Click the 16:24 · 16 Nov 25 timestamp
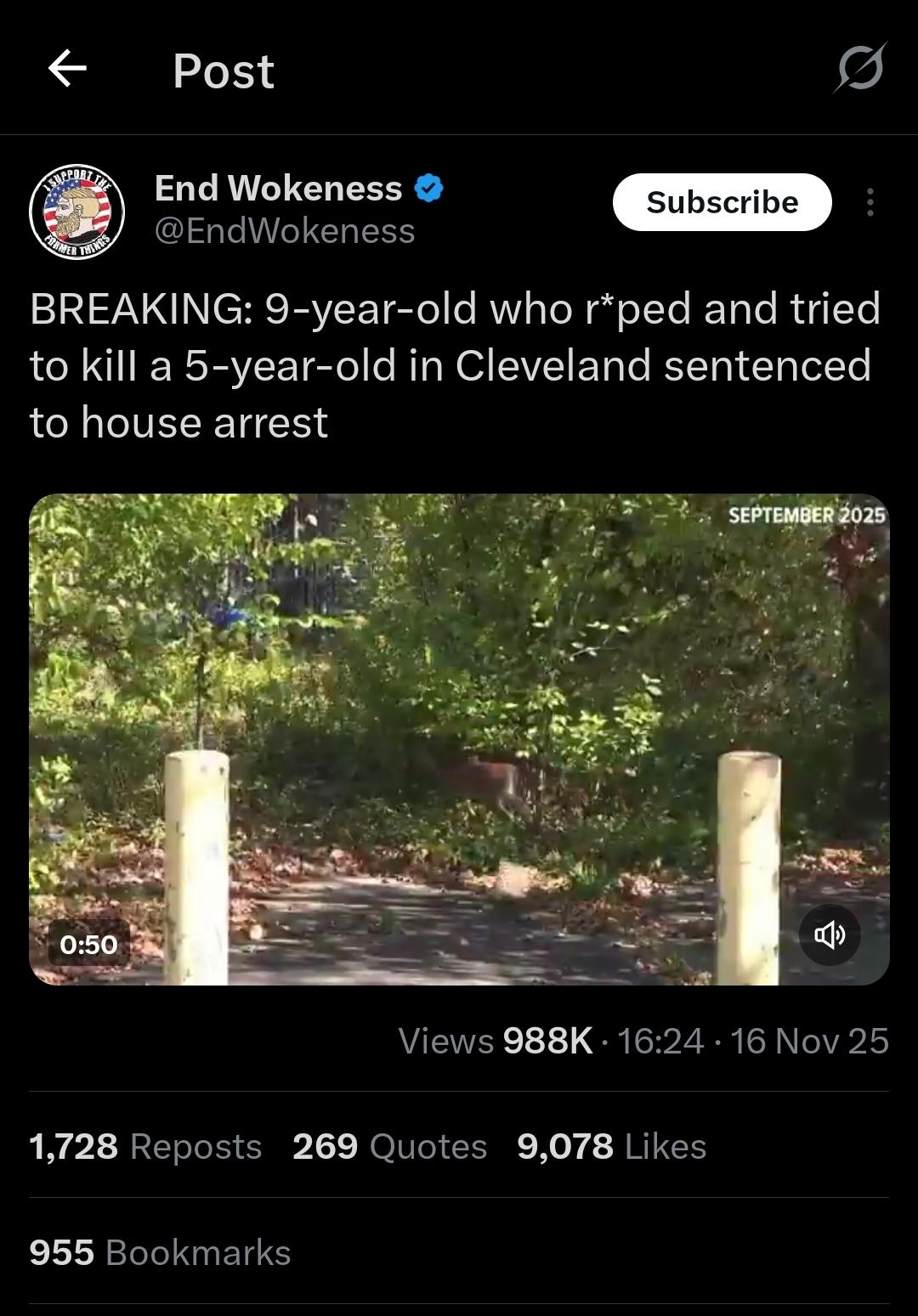 tap(753, 1041)
